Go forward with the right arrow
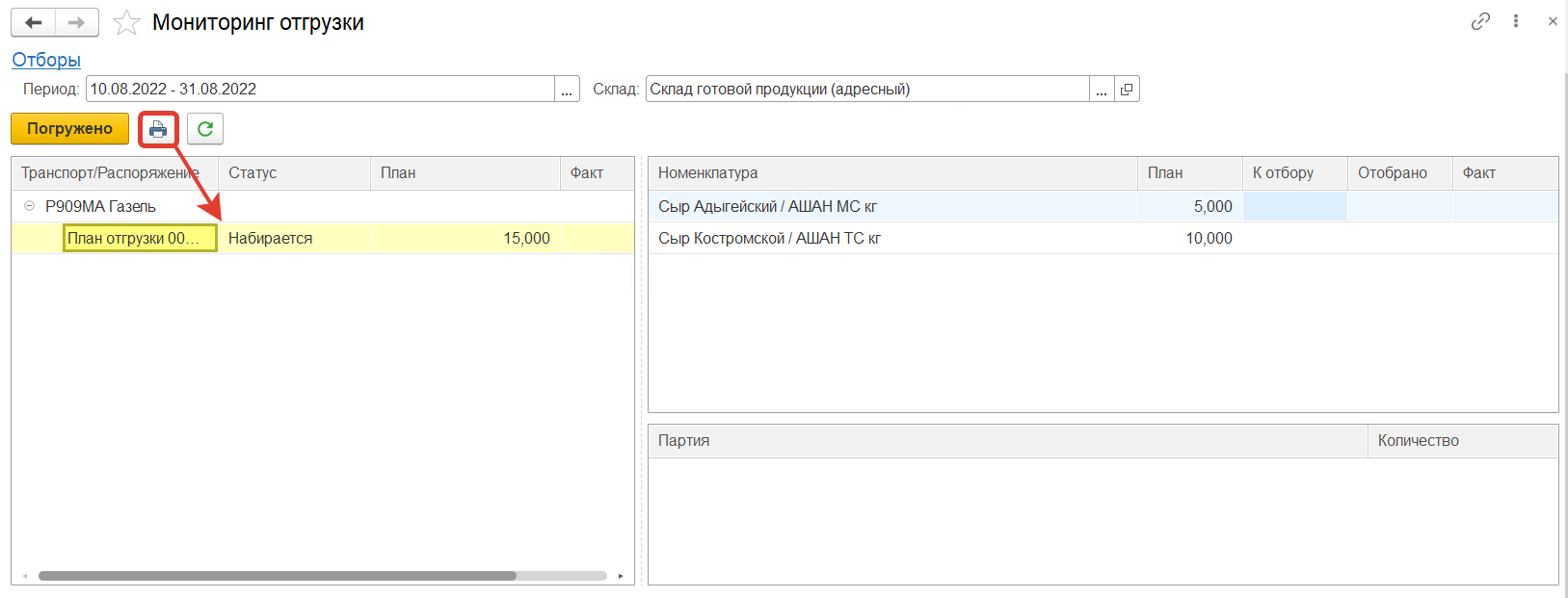Screen dimensions: 1568x598 tap(77, 22)
